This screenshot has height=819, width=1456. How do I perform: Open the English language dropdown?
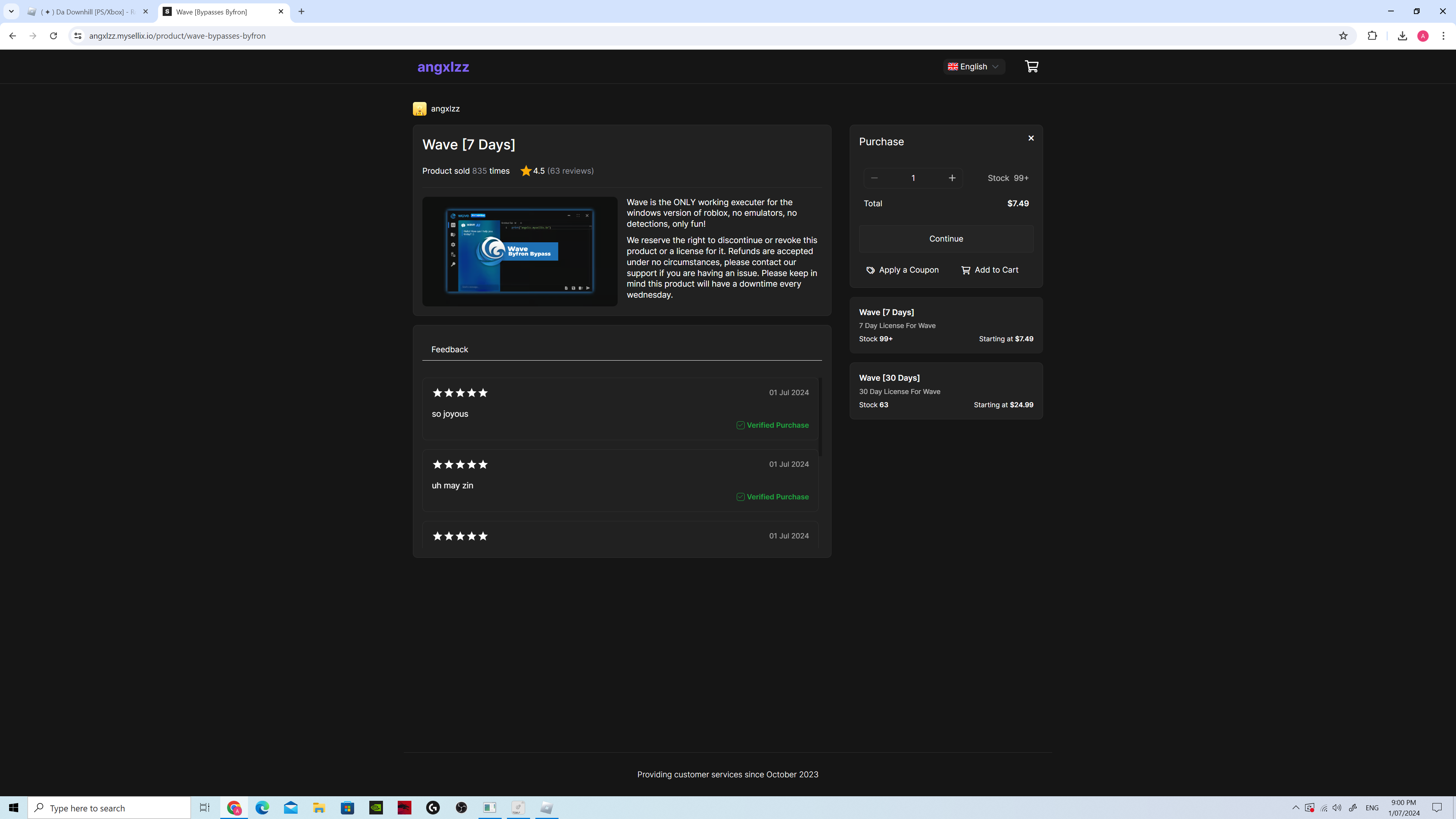coord(973,67)
